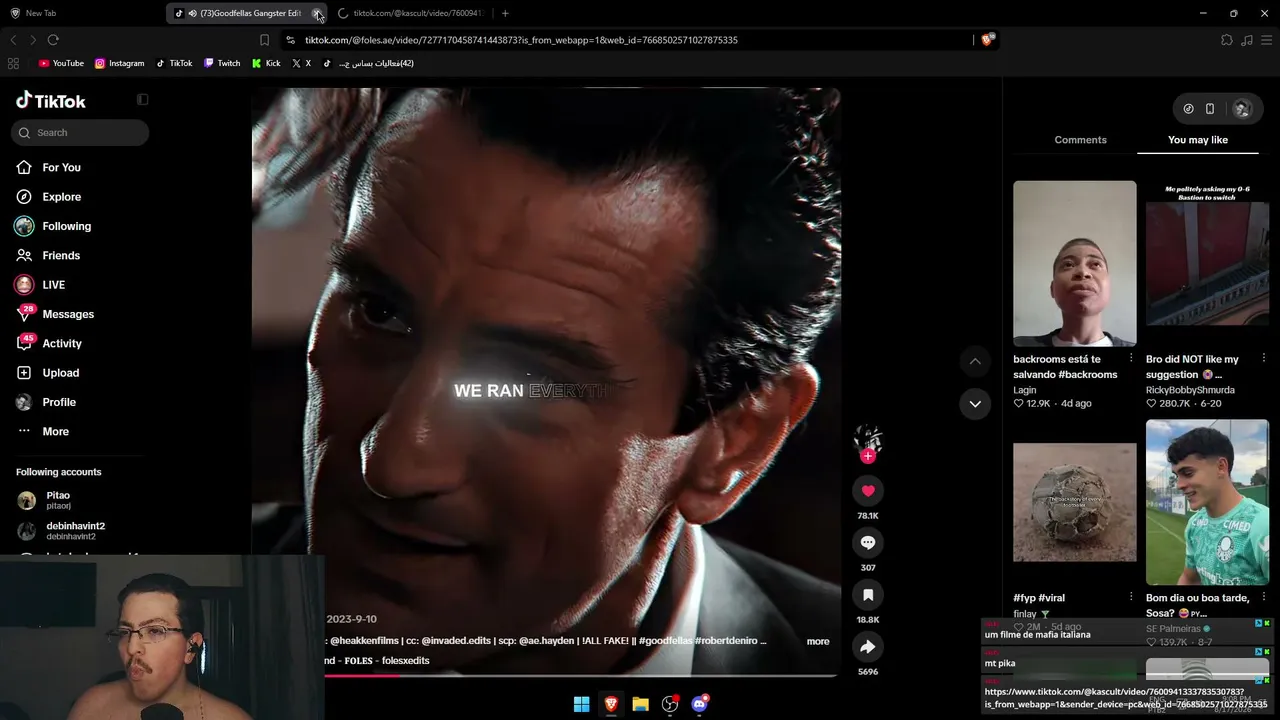This screenshot has height=720, width=1280.
Task: Open the worn football video thumbnail
Action: [1075, 502]
